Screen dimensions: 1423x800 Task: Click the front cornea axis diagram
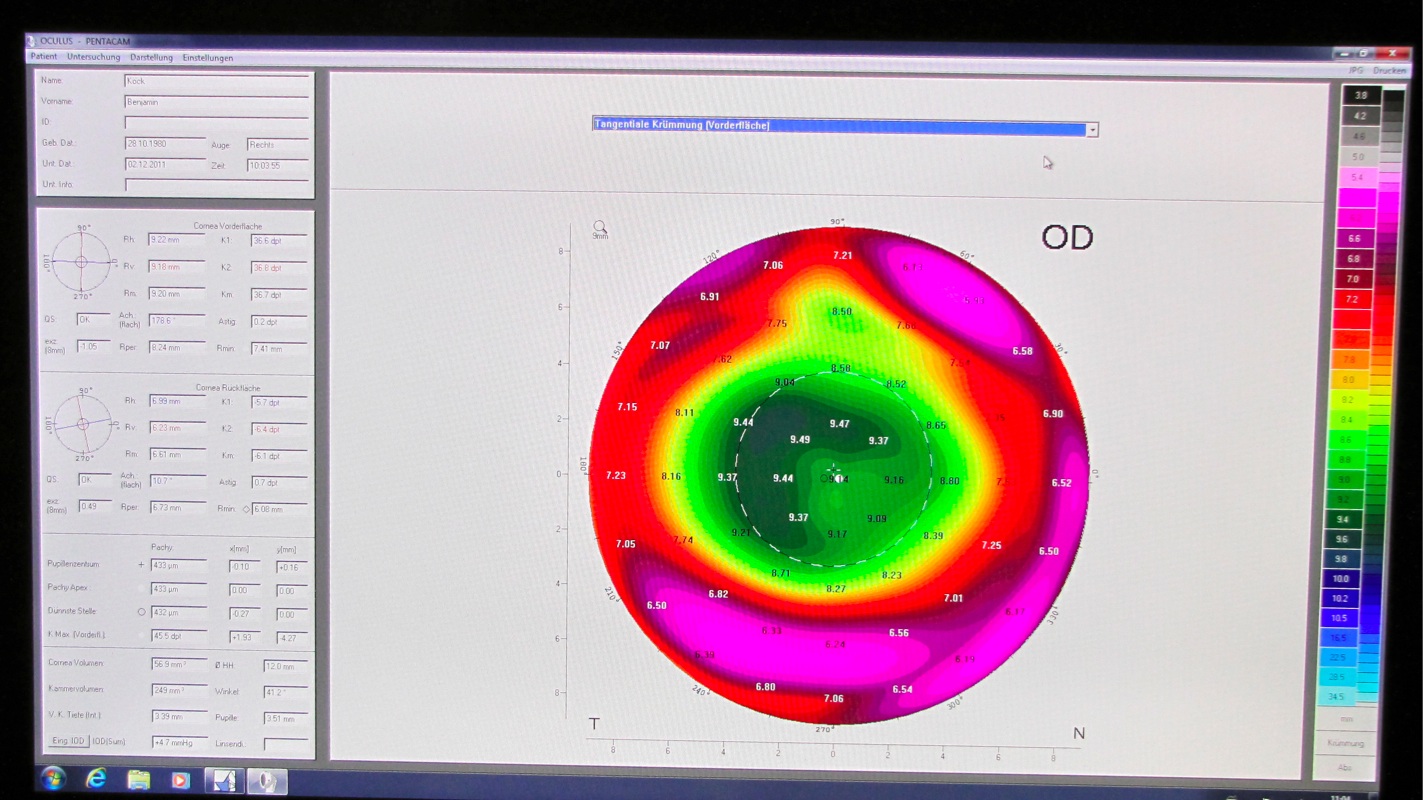tap(81, 261)
